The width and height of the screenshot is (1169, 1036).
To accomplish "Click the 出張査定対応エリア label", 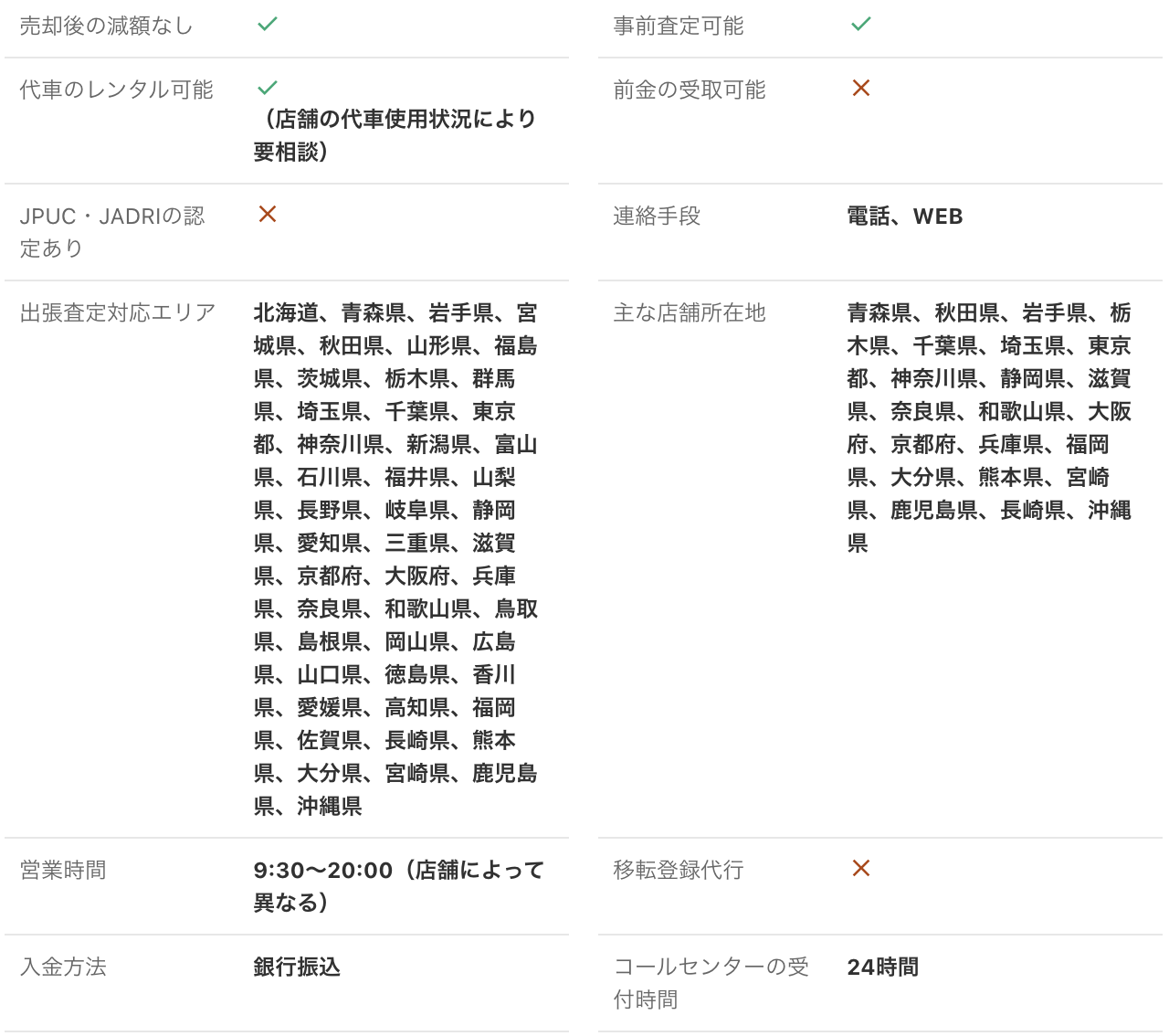I will point(117,313).
